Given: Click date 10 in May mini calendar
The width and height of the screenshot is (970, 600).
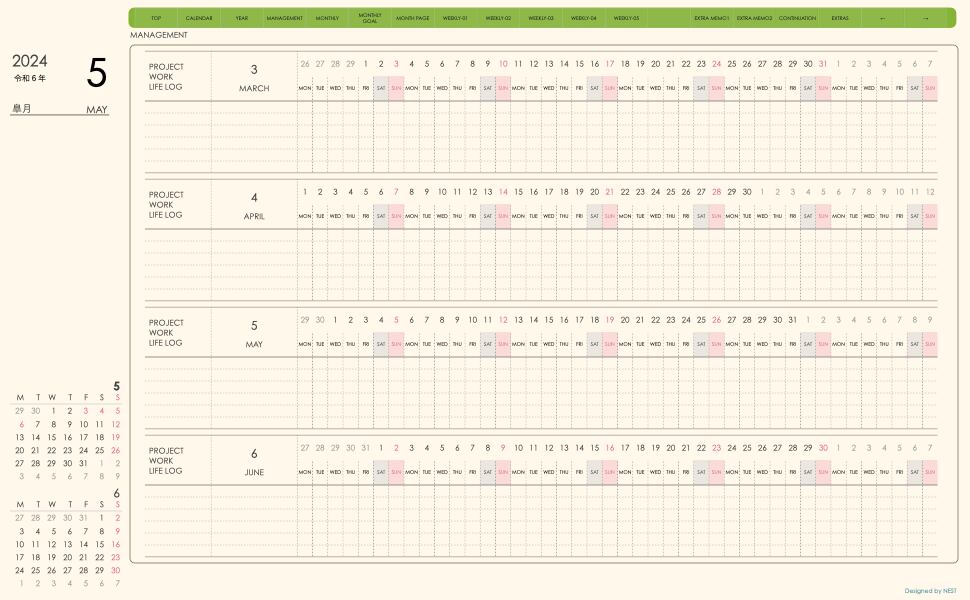Looking at the screenshot, I should click(84, 424).
